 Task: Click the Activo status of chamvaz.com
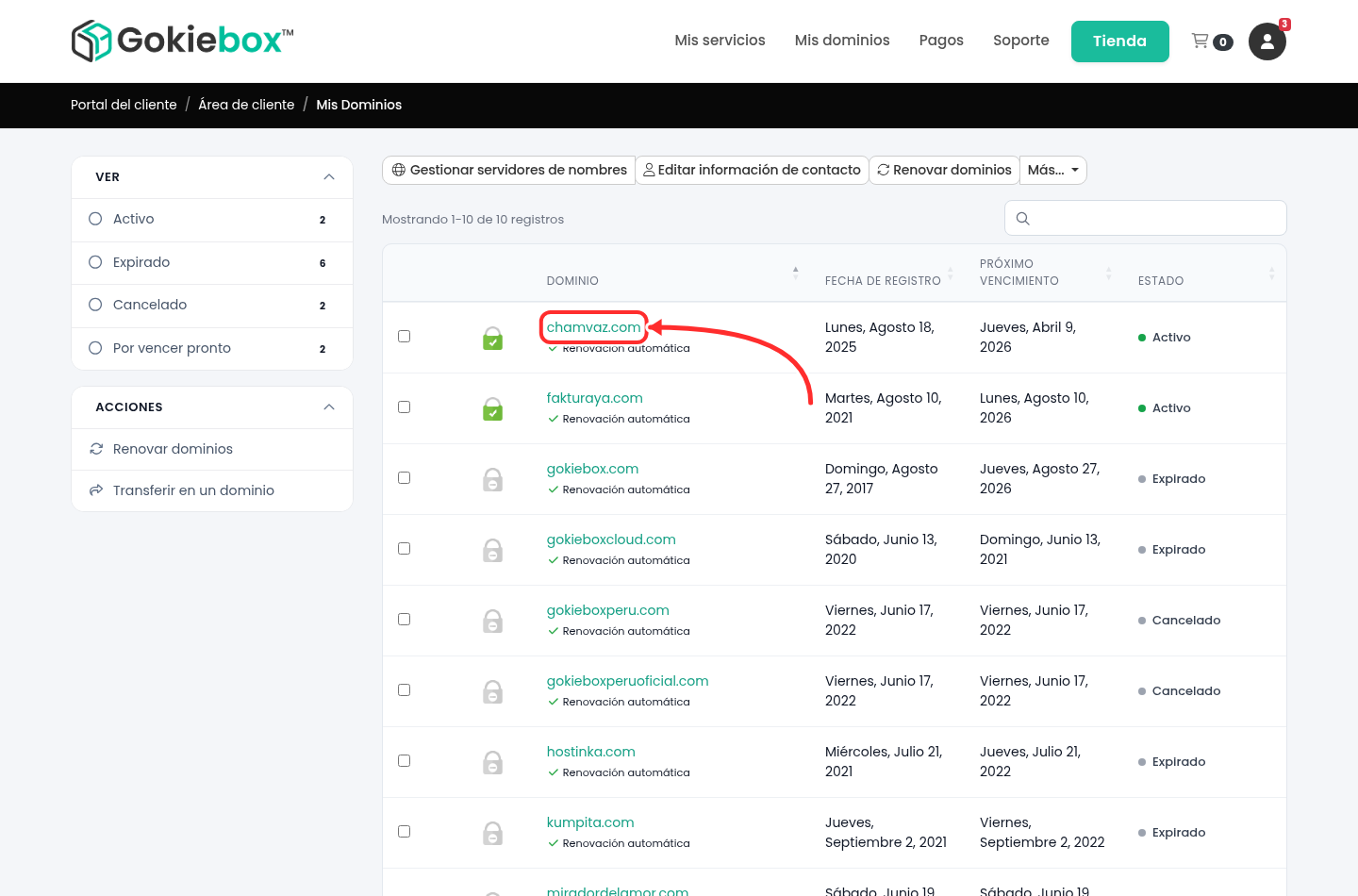1165,338
